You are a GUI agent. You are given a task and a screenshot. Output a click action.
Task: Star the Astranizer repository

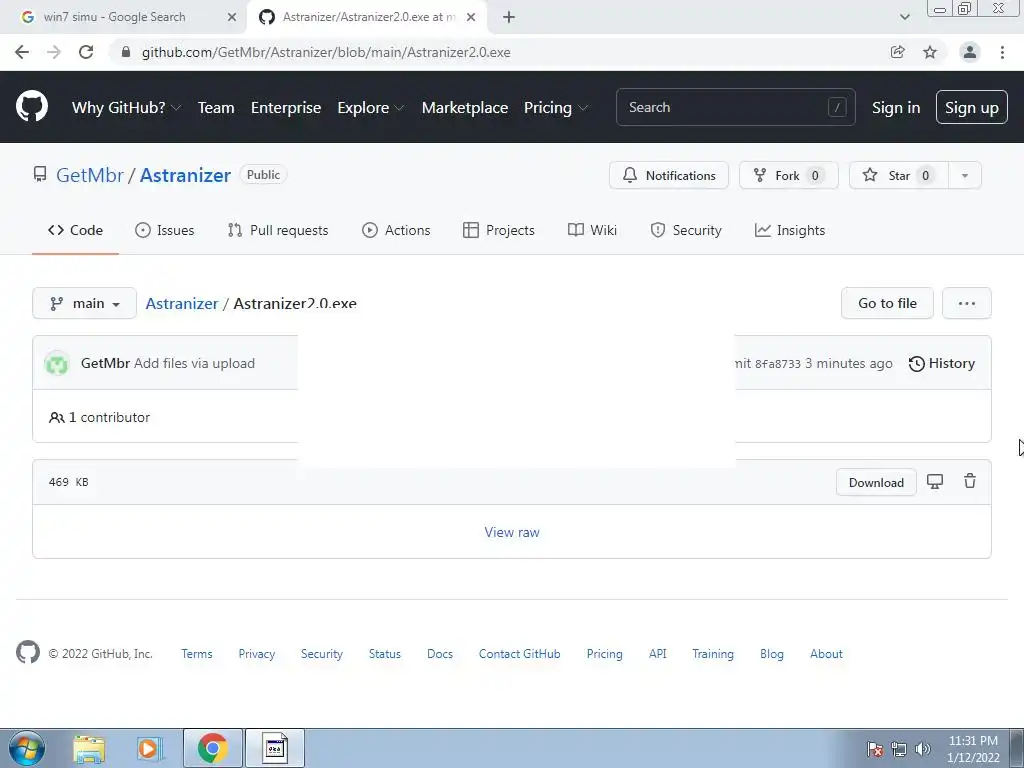[899, 175]
